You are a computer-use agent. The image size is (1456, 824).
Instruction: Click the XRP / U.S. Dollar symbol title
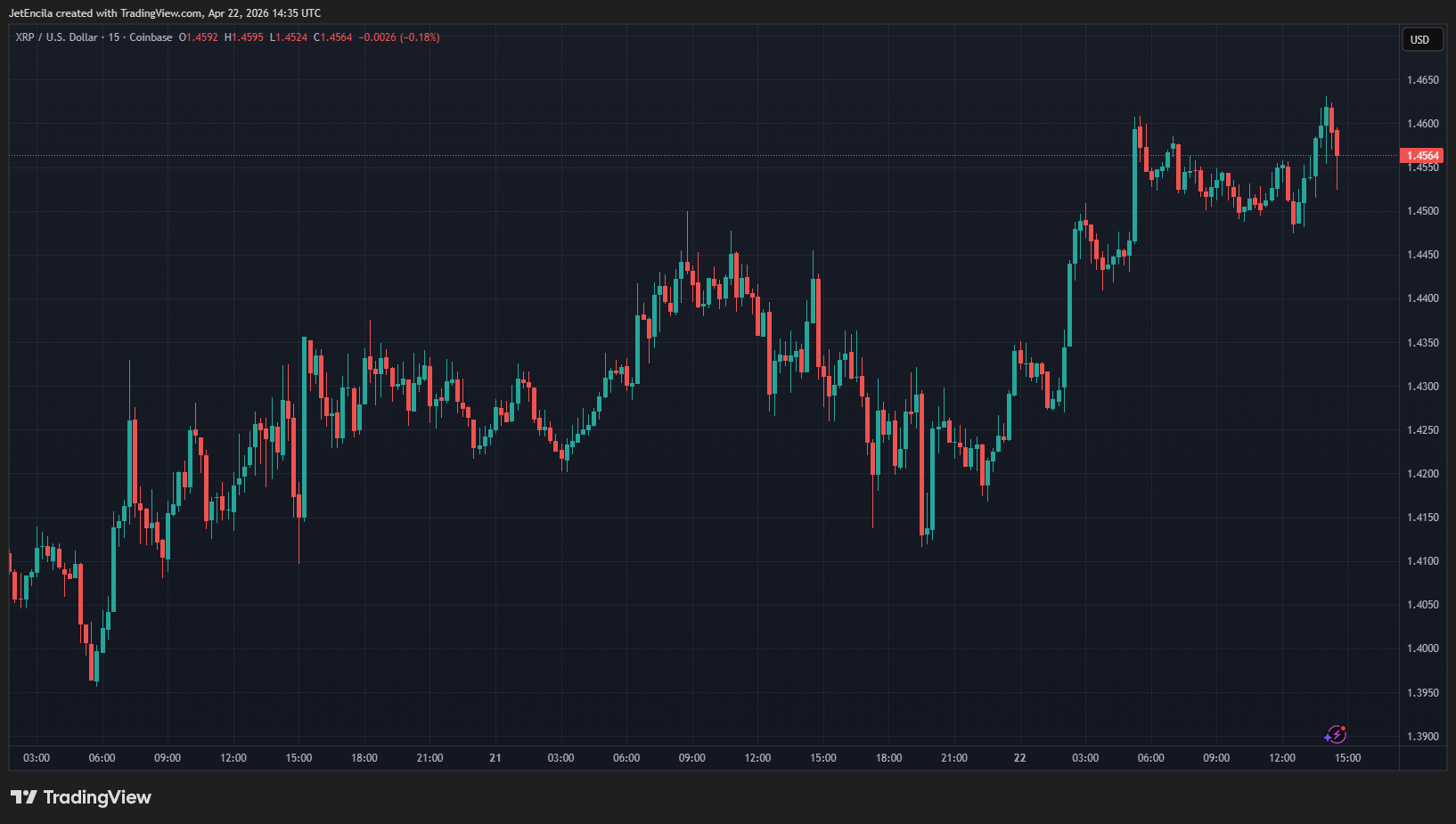pyautogui.click(x=56, y=37)
